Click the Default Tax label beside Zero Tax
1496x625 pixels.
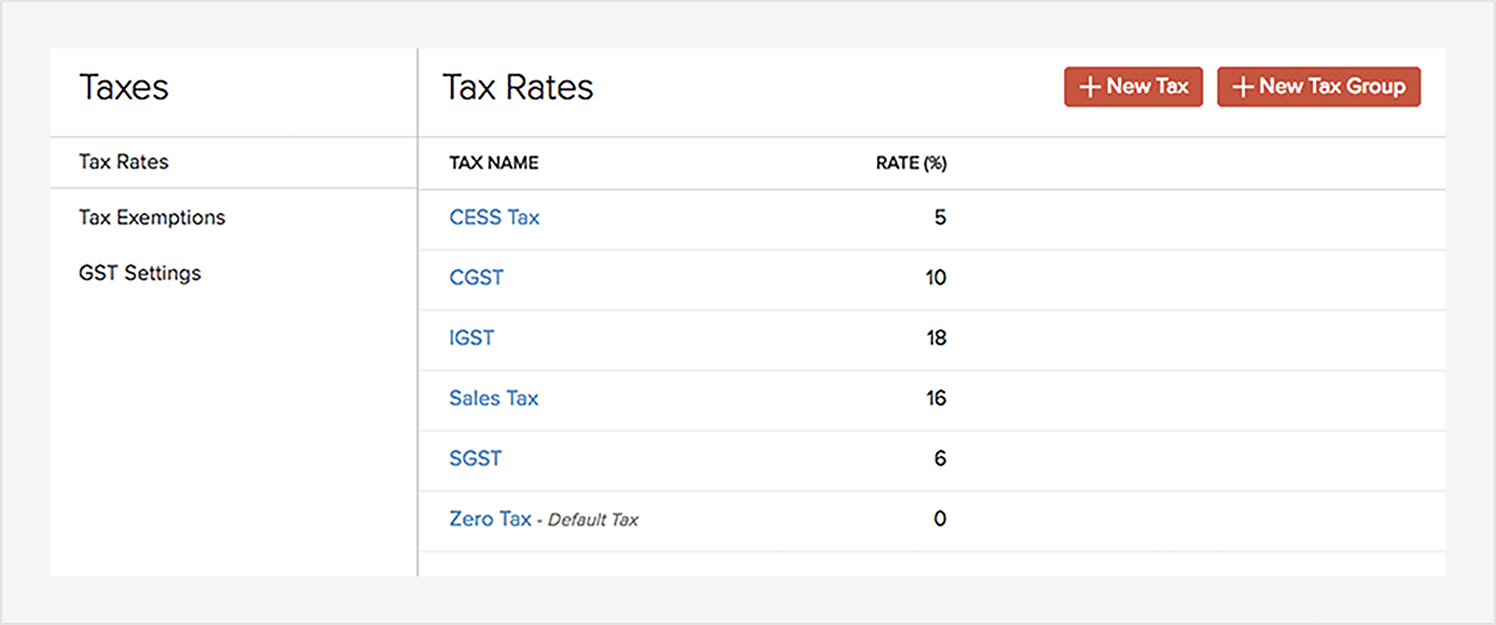coord(593,520)
